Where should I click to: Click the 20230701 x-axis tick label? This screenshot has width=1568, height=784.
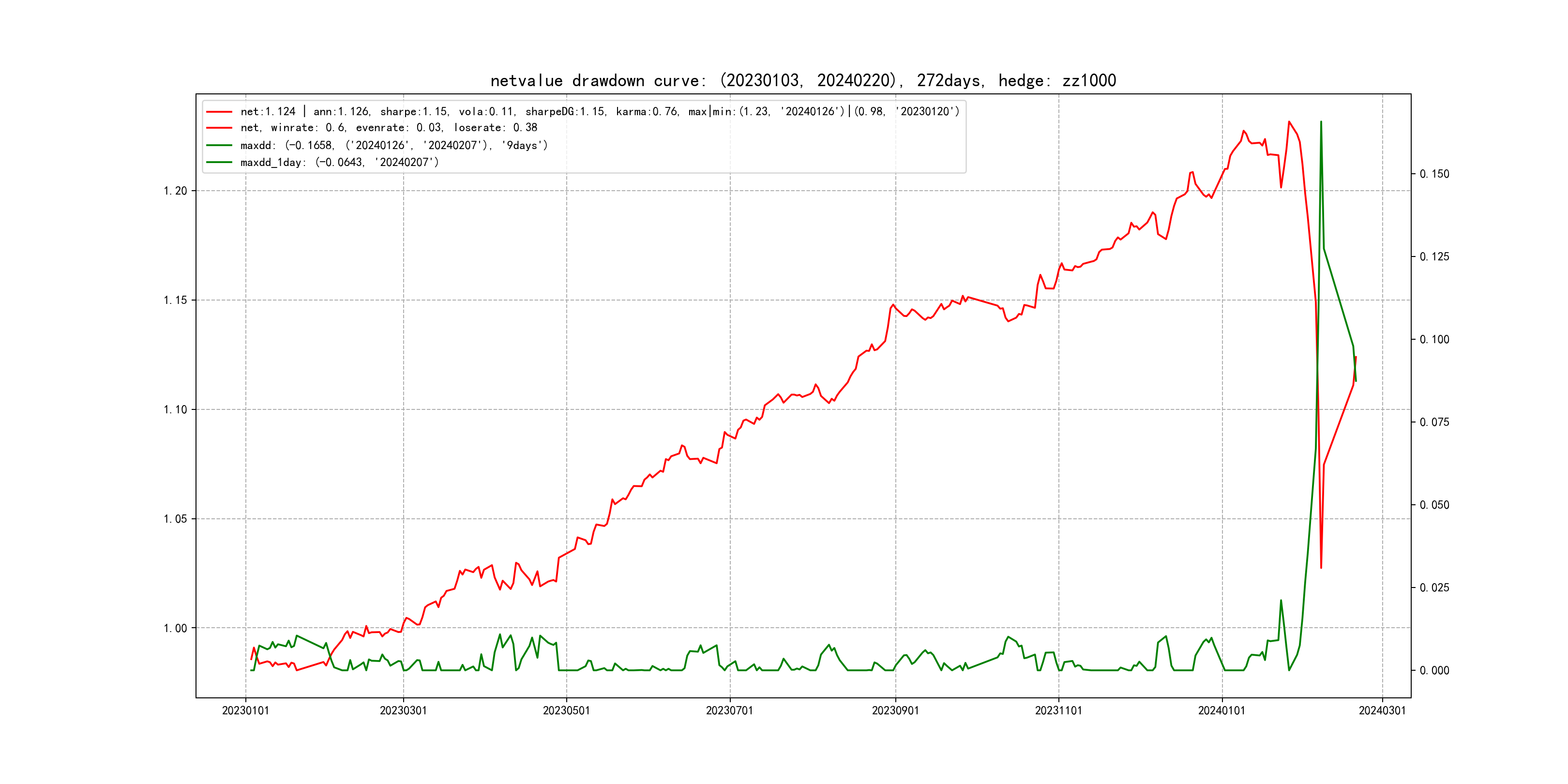pos(729,711)
